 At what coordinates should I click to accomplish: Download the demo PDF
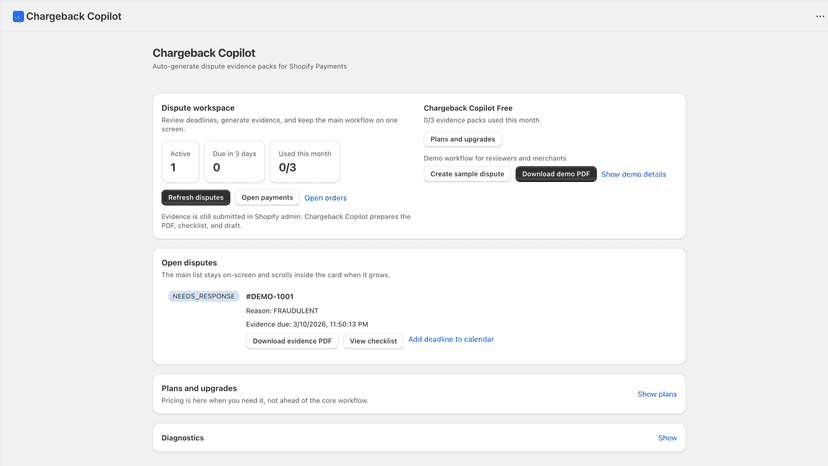tap(556, 174)
